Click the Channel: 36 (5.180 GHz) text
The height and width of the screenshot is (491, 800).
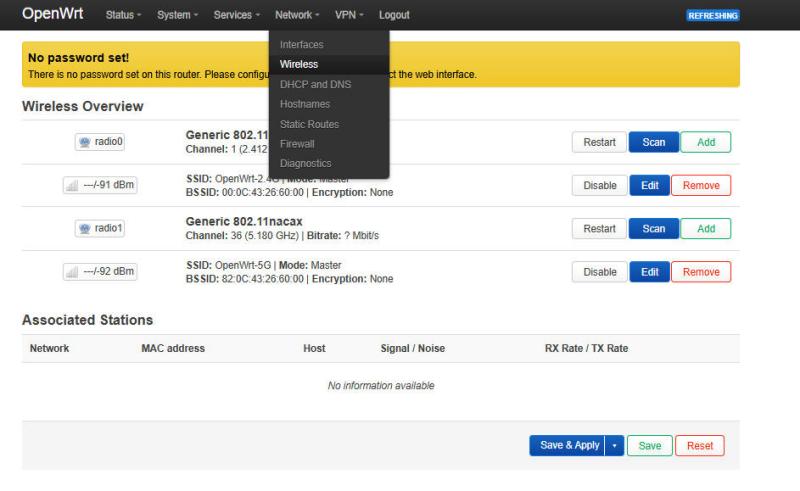[x=242, y=236]
